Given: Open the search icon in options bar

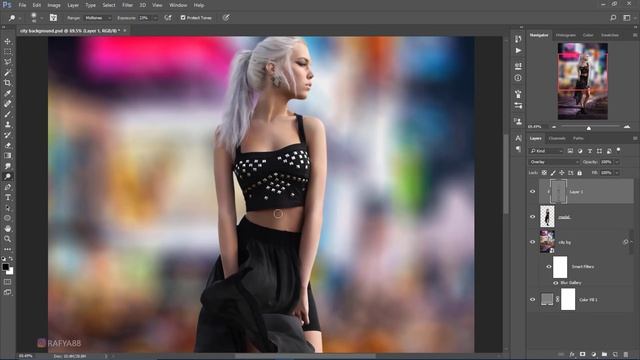Looking at the screenshot, I should pos(613,18).
